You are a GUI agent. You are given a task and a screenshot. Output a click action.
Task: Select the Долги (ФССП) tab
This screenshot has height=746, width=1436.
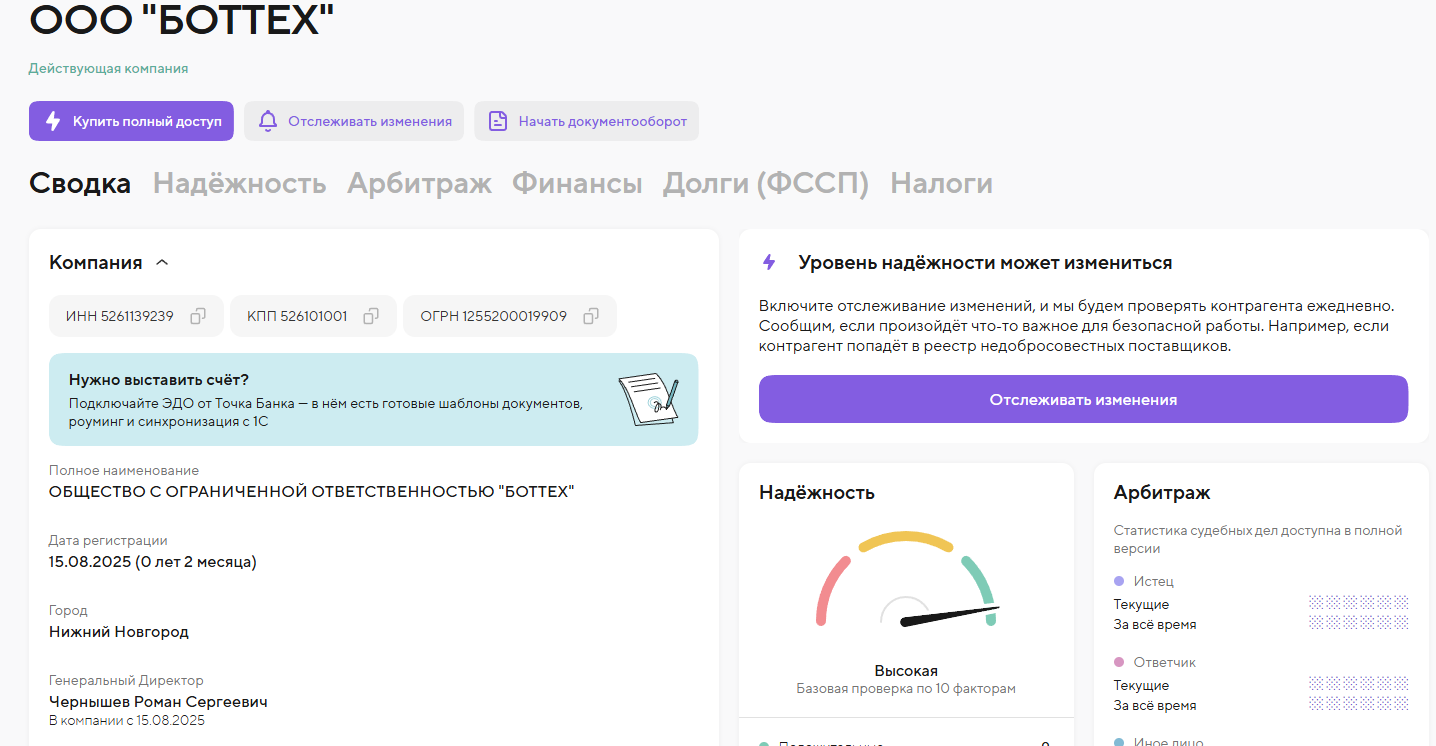766,184
